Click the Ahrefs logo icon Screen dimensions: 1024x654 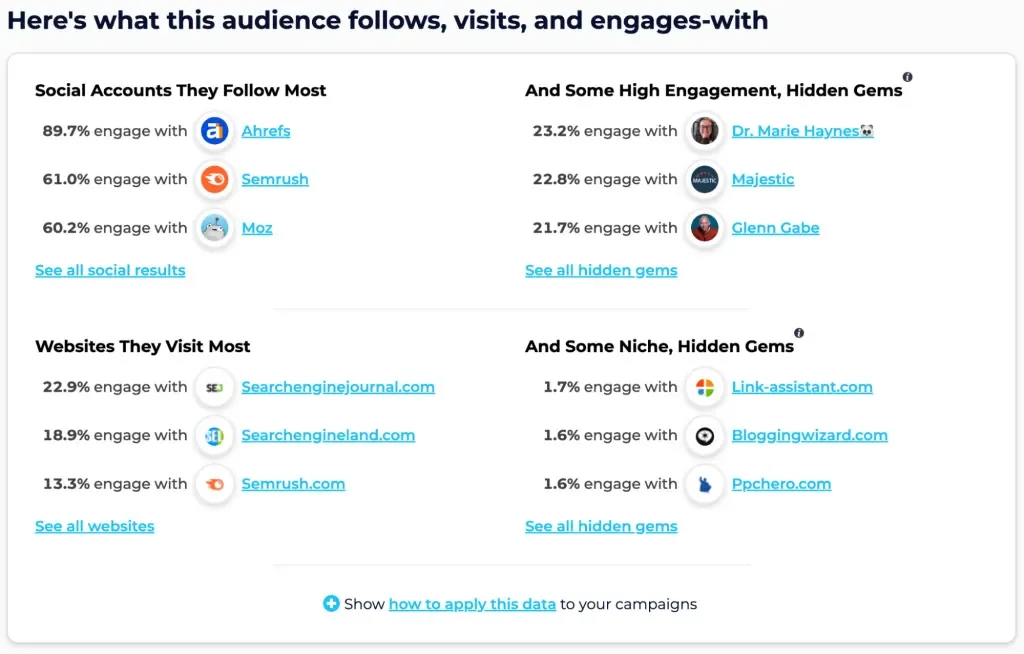[x=214, y=131]
